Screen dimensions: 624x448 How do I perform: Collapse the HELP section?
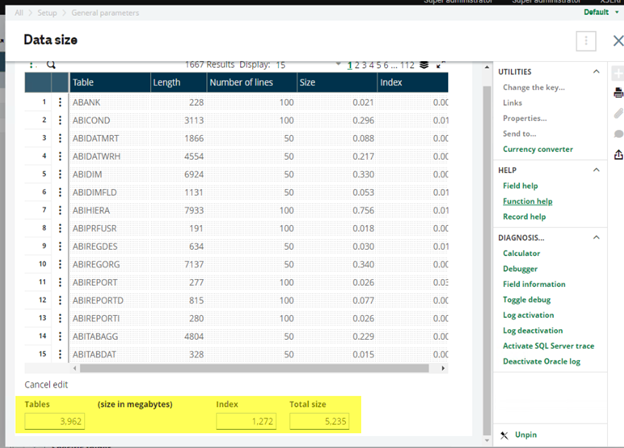pos(596,170)
